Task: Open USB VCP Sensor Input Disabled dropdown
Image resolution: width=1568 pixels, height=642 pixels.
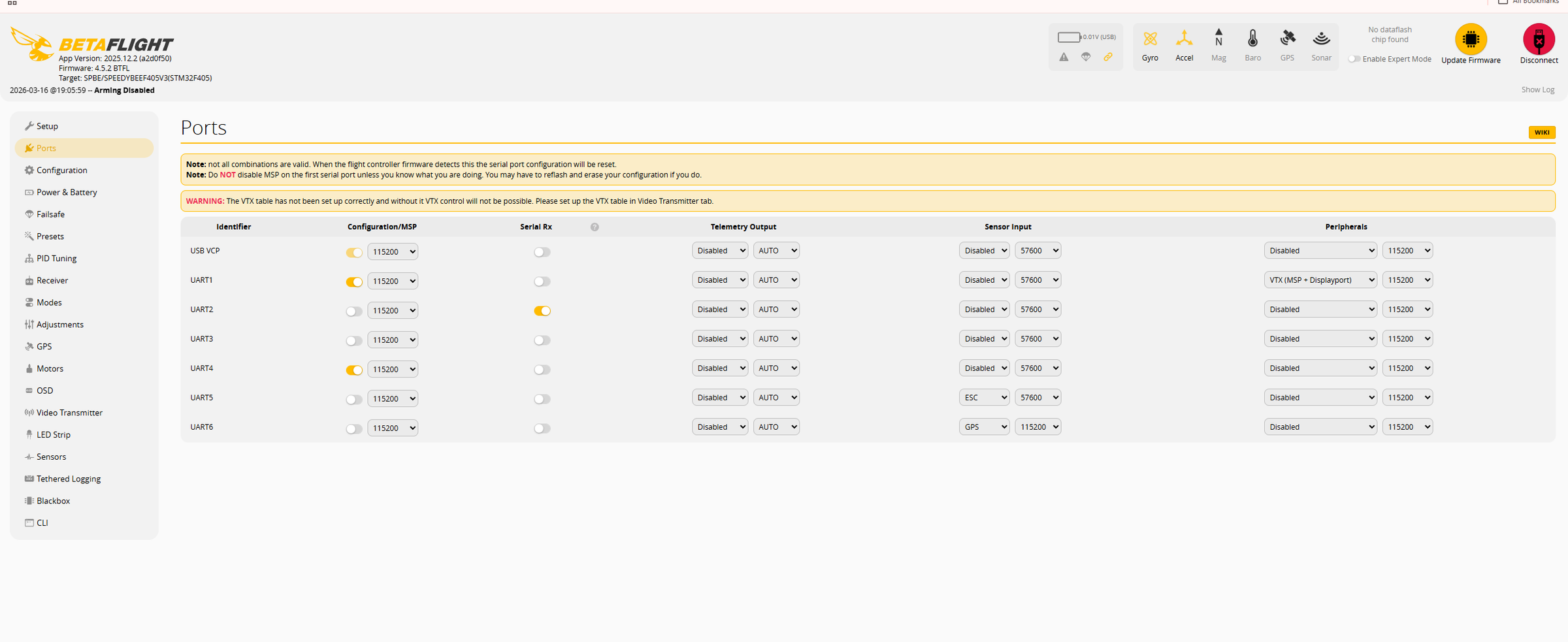Action: point(984,251)
